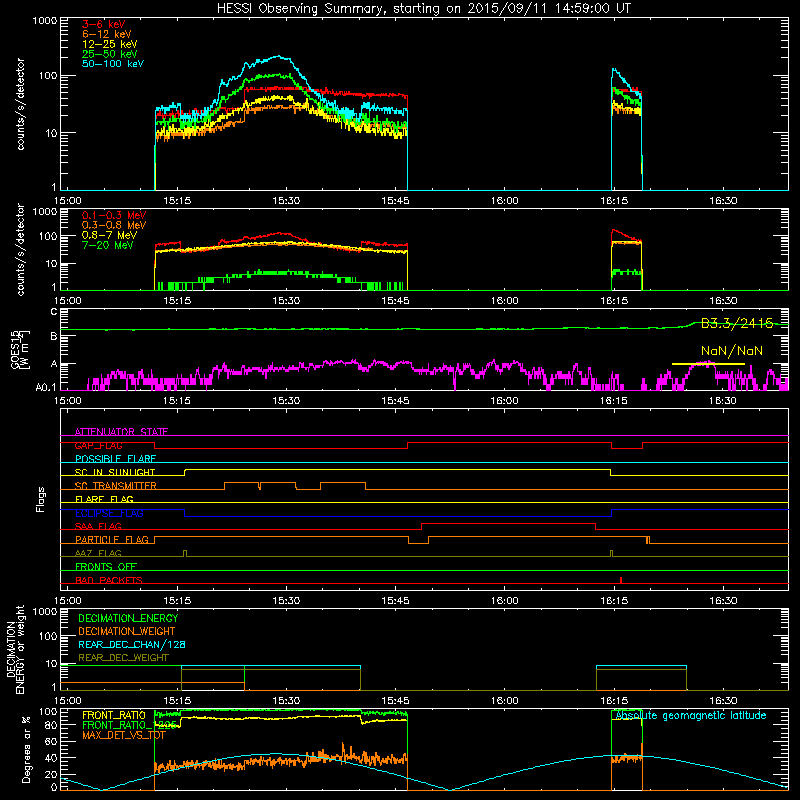The height and width of the screenshot is (800, 800).
Task: Click the "POSSIBLE_FLARE" flag label
Action: [x=115, y=459]
